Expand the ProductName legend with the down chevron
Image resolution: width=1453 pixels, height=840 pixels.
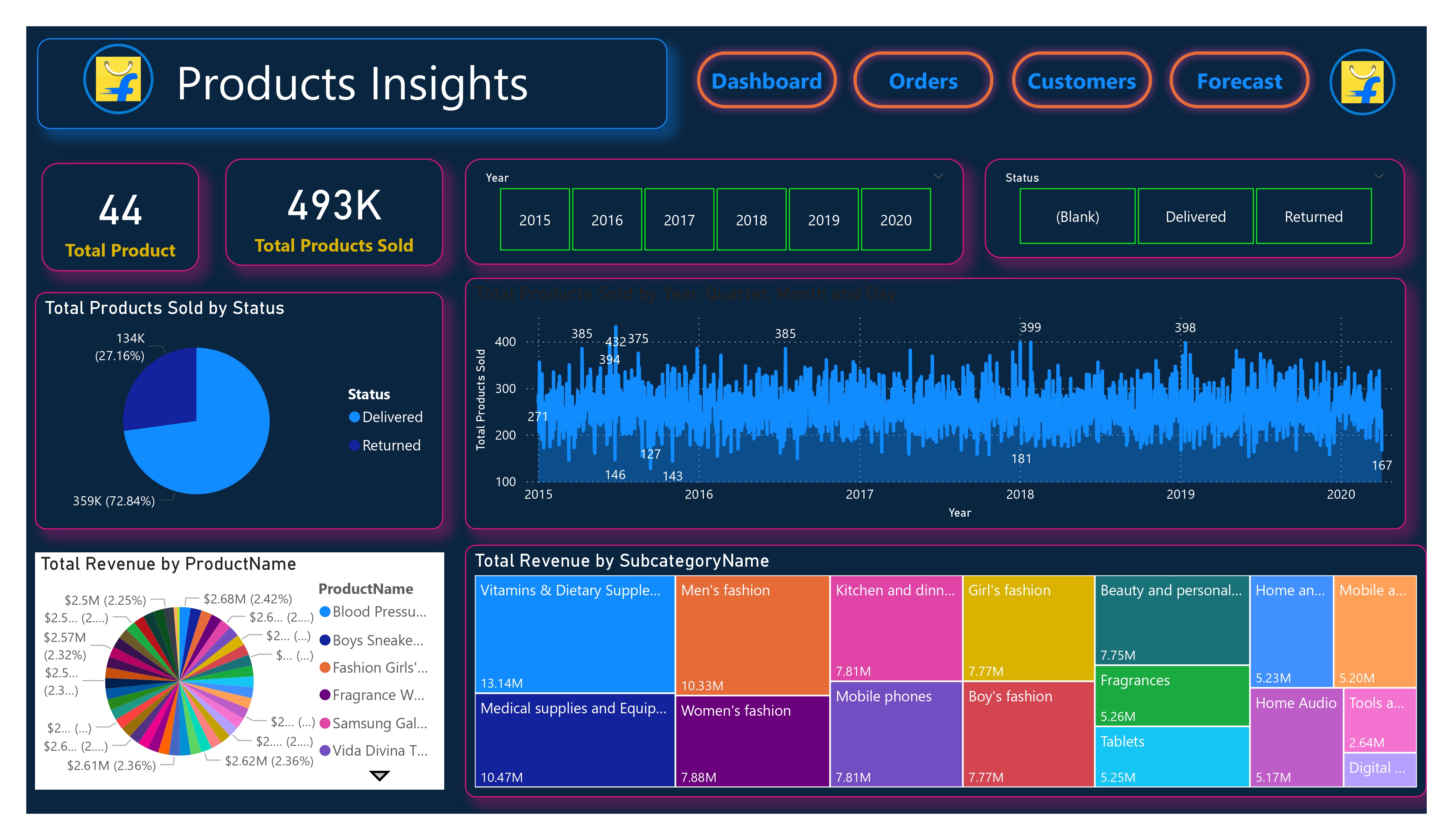tap(380, 776)
